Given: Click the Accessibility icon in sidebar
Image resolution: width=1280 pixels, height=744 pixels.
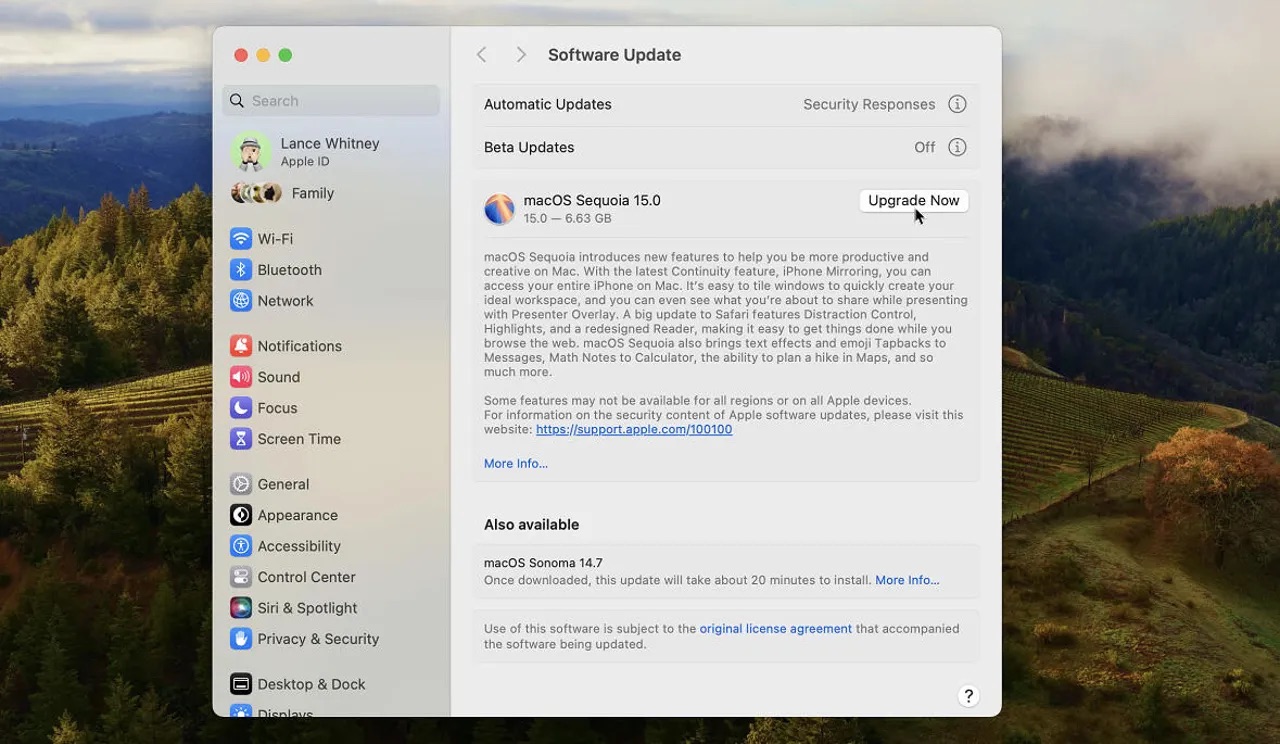Looking at the screenshot, I should click(241, 546).
